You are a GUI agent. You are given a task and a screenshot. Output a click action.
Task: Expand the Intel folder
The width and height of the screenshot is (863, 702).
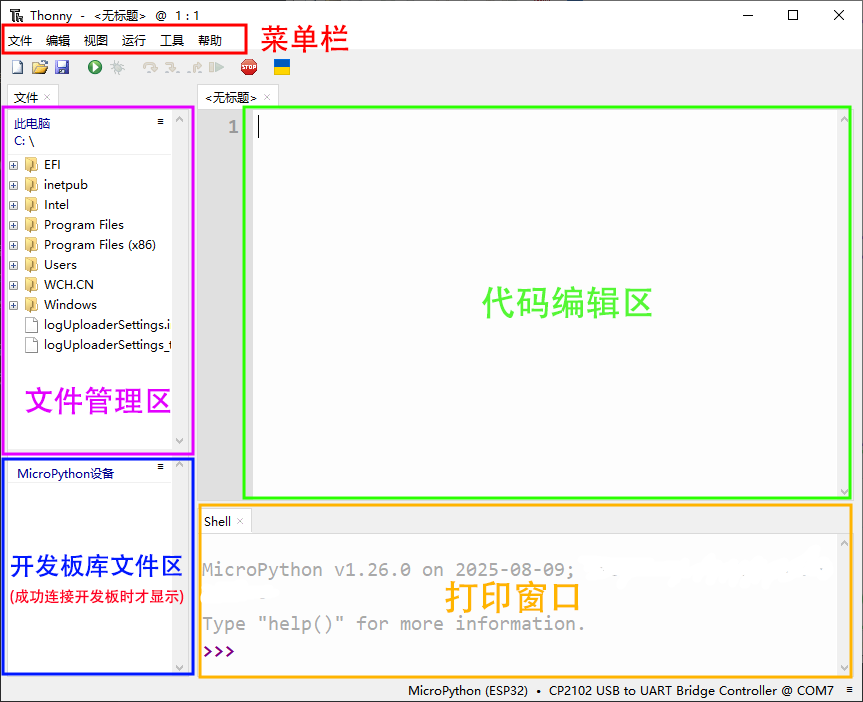tap(14, 205)
